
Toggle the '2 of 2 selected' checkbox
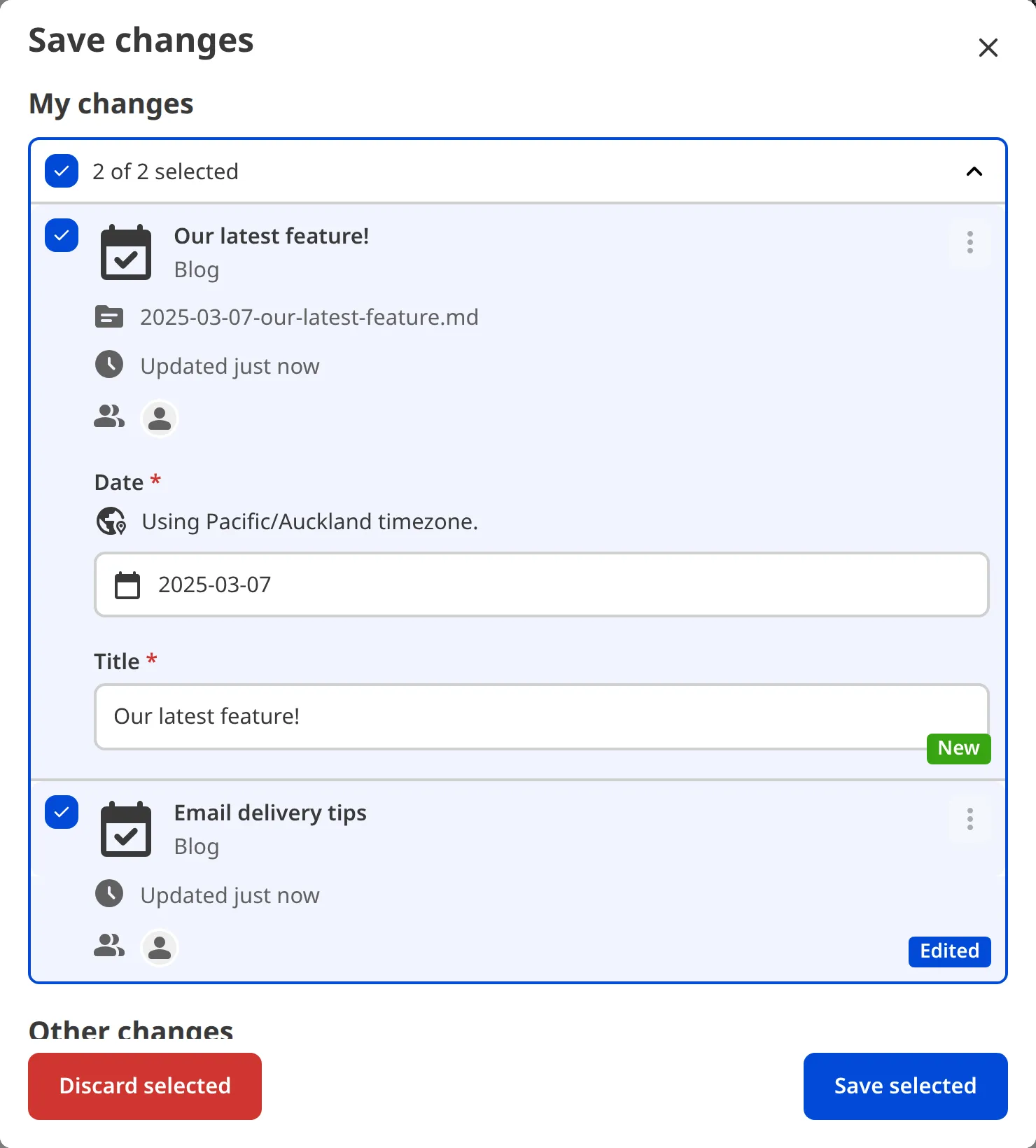[62, 171]
